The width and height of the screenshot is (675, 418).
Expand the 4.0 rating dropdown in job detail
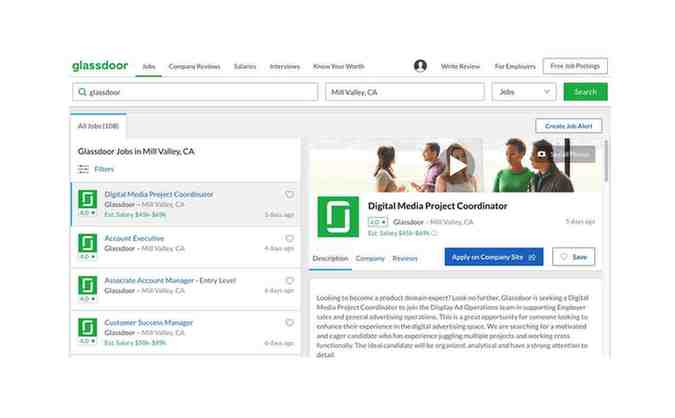pyautogui.click(x=378, y=222)
